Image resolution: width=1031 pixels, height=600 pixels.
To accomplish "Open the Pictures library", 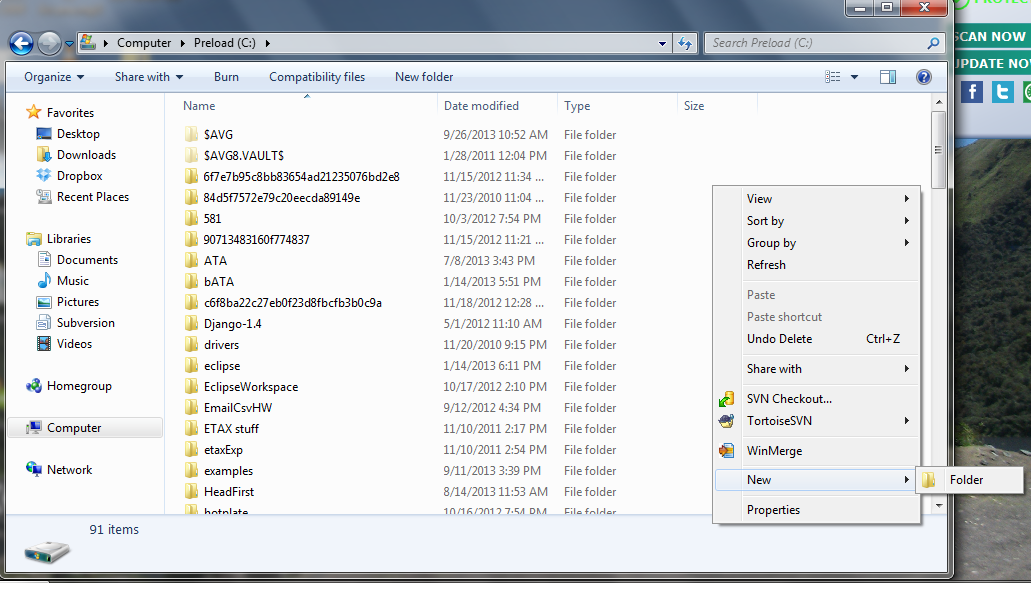I will [x=78, y=302].
